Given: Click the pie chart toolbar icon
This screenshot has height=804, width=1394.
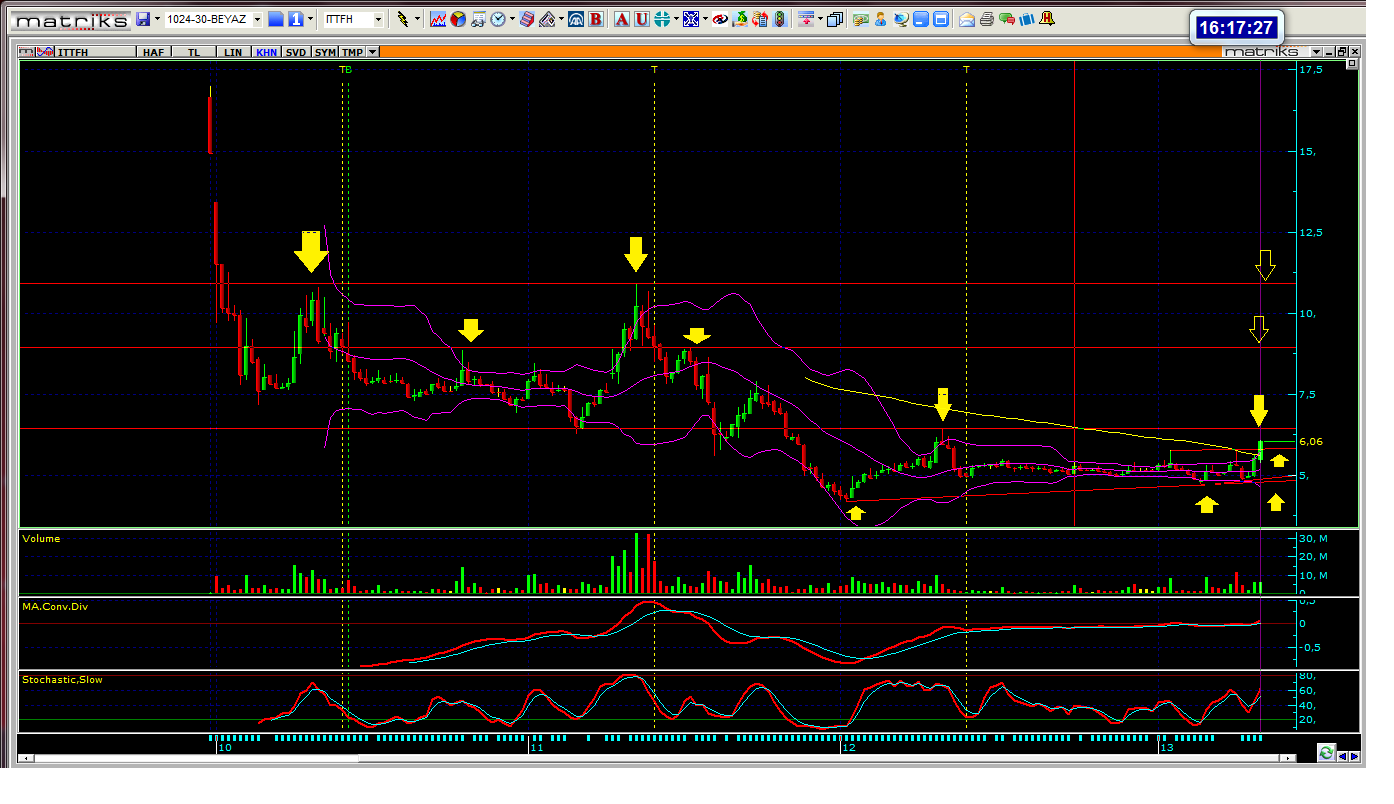Looking at the screenshot, I should click(x=458, y=19).
